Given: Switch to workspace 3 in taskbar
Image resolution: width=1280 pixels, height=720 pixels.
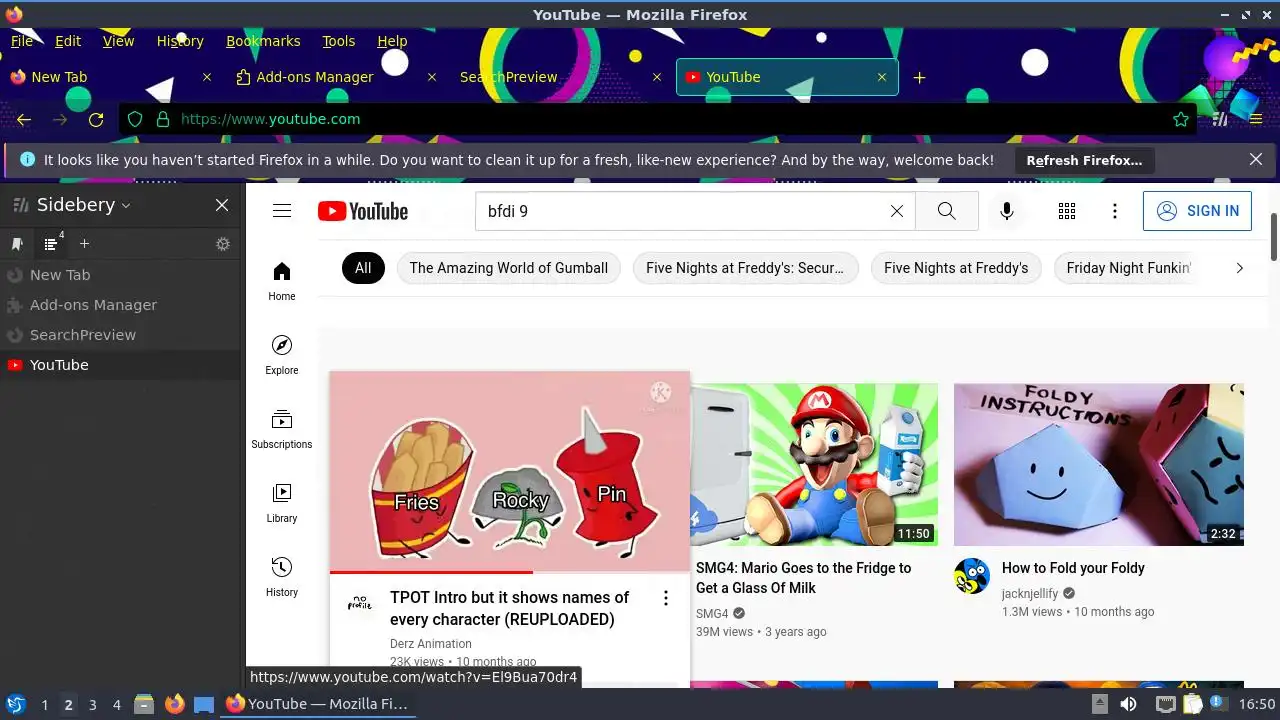Looking at the screenshot, I should tap(93, 705).
